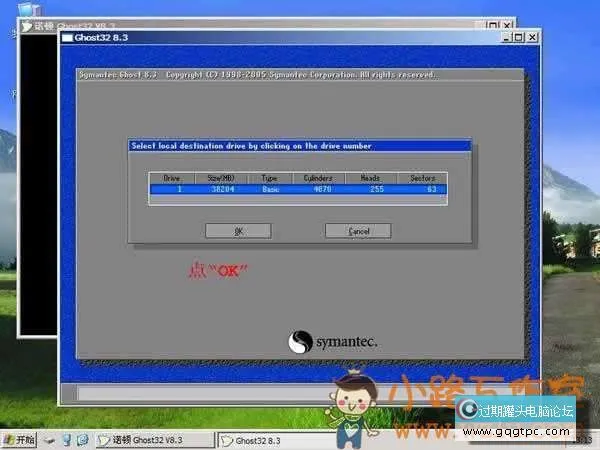Click the 63 sectors value
Image resolution: width=600 pixels, height=450 pixels.
[x=432, y=189]
